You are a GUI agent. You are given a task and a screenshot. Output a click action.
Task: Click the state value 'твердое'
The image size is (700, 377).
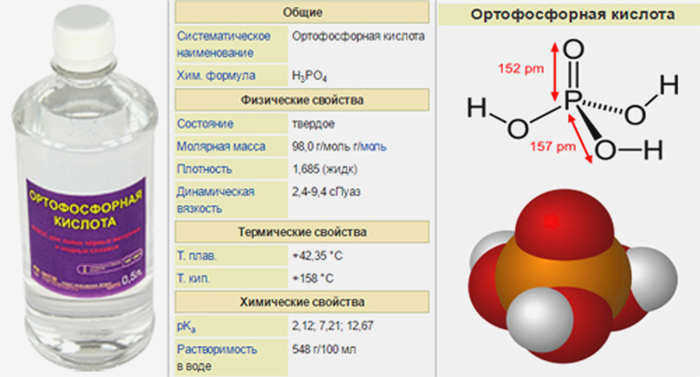point(313,124)
